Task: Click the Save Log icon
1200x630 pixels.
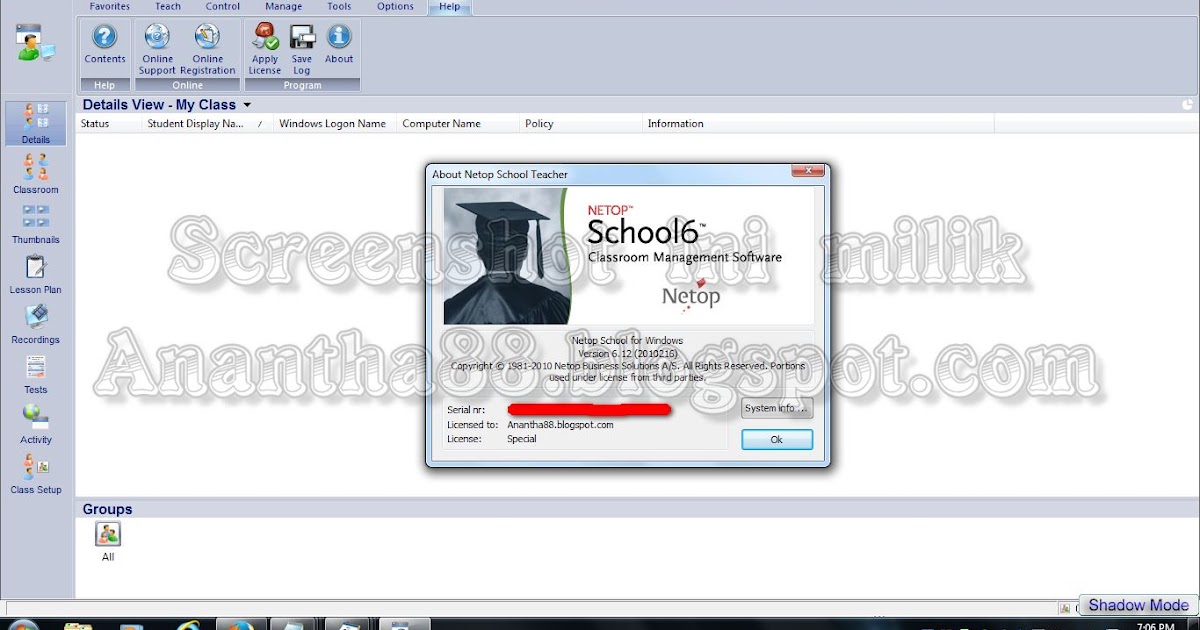Action: click(x=302, y=50)
